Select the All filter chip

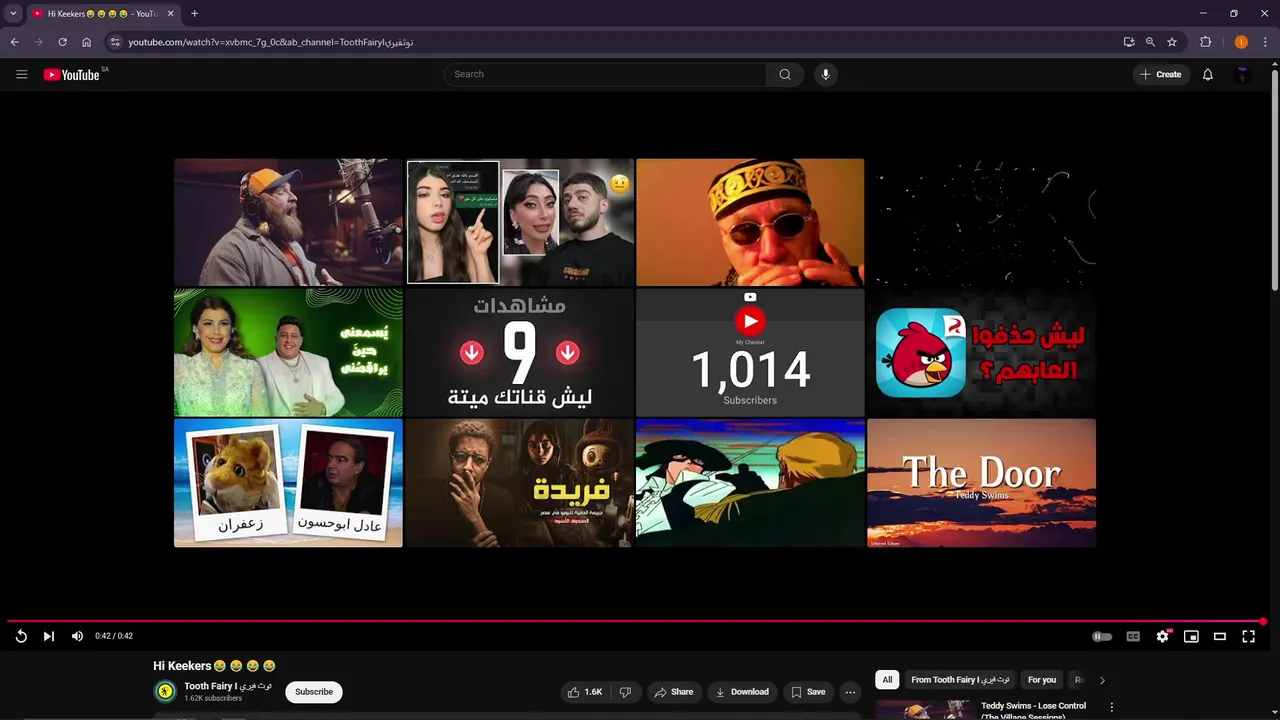[x=887, y=680]
